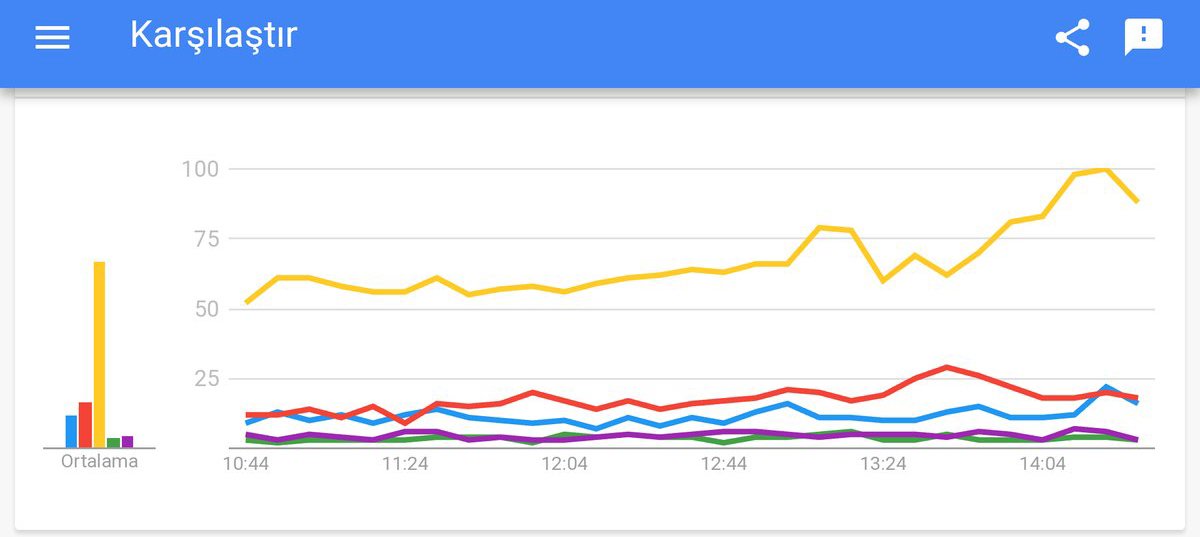Image resolution: width=1200 pixels, height=537 pixels.
Task: Click the 10:44 time axis label
Action: (245, 464)
